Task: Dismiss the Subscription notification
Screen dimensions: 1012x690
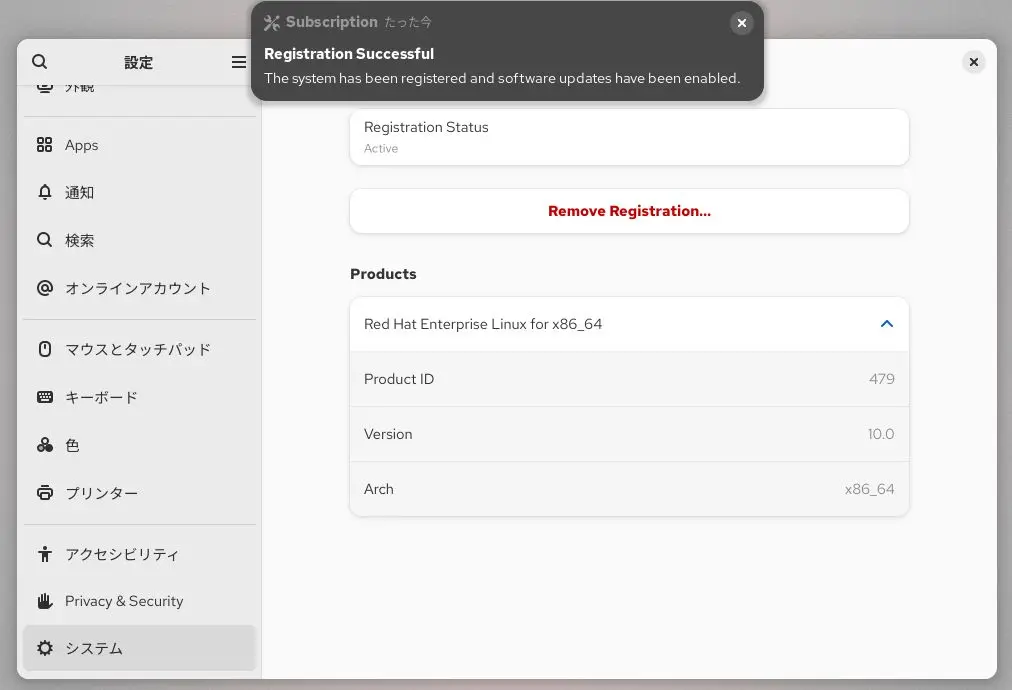Action: (741, 22)
